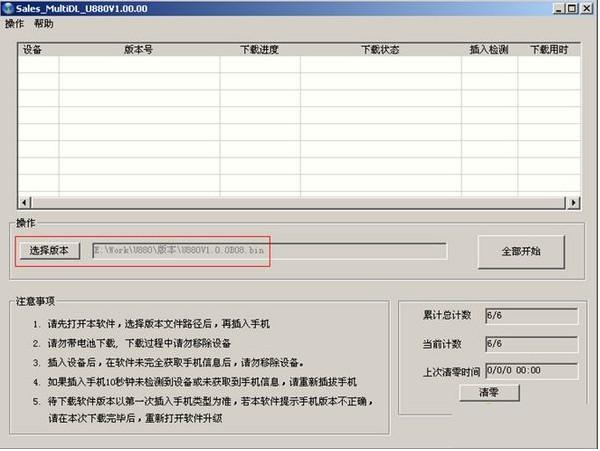Minimize the Sales_MultiDL window
This screenshot has height=451, width=600.
[559, 8]
